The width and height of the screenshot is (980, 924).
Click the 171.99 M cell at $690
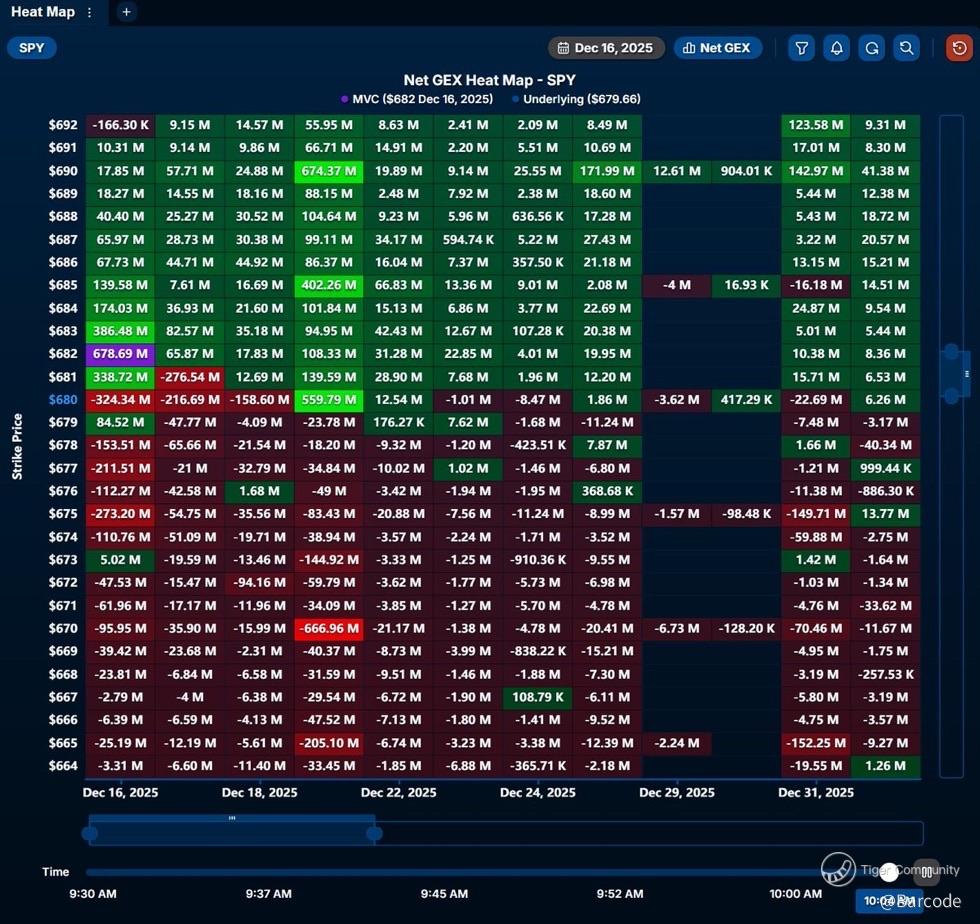click(607, 171)
